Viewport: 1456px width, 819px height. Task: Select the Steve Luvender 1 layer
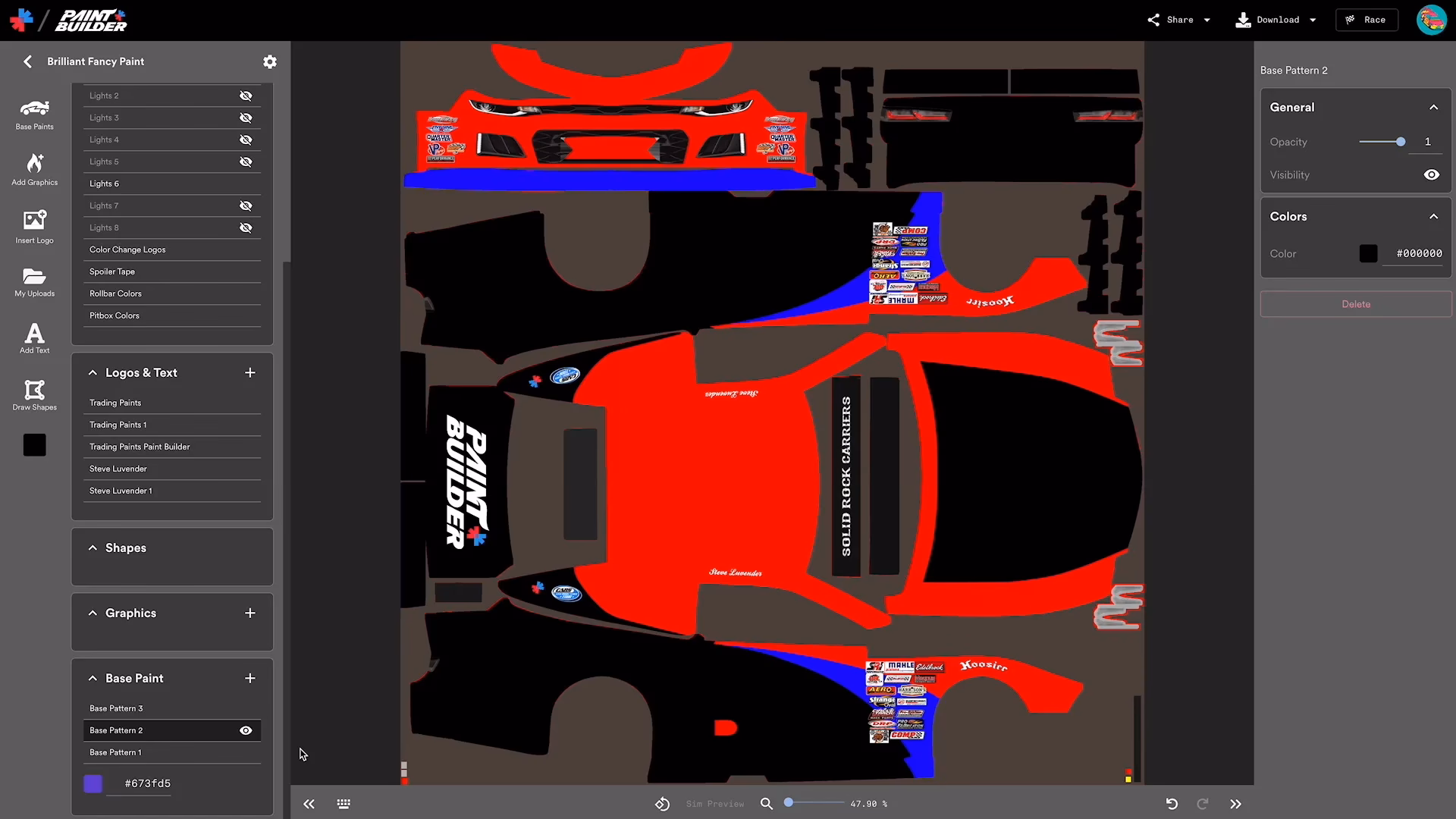click(x=172, y=491)
